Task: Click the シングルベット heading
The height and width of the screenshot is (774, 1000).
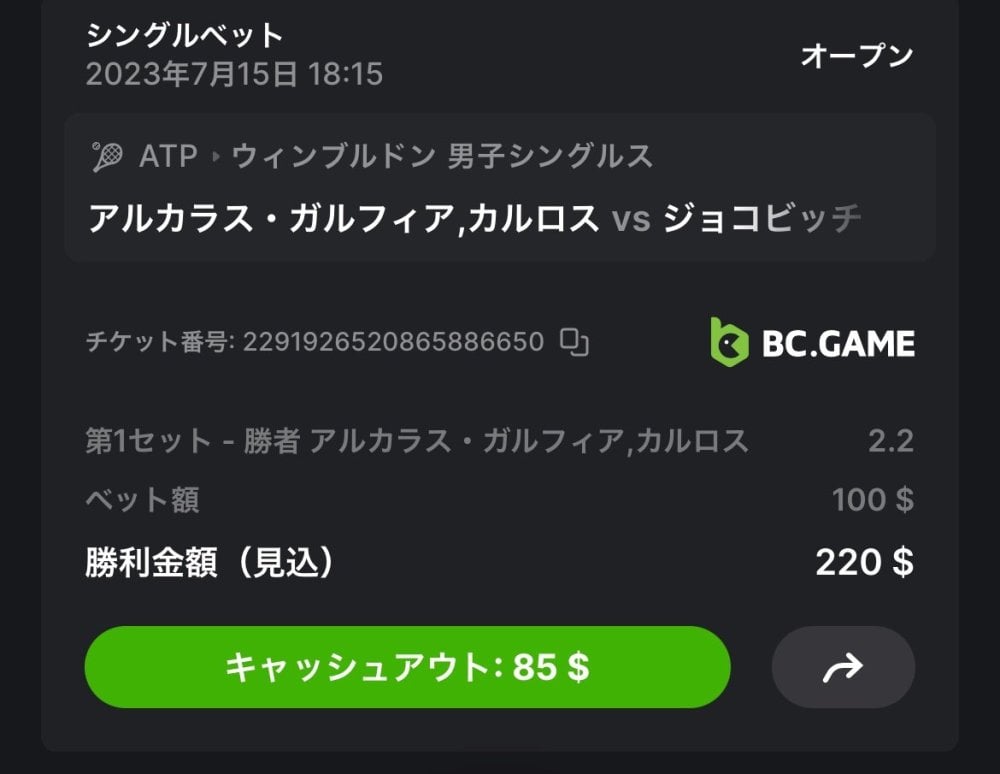Action: pyautogui.click(x=184, y=36)
